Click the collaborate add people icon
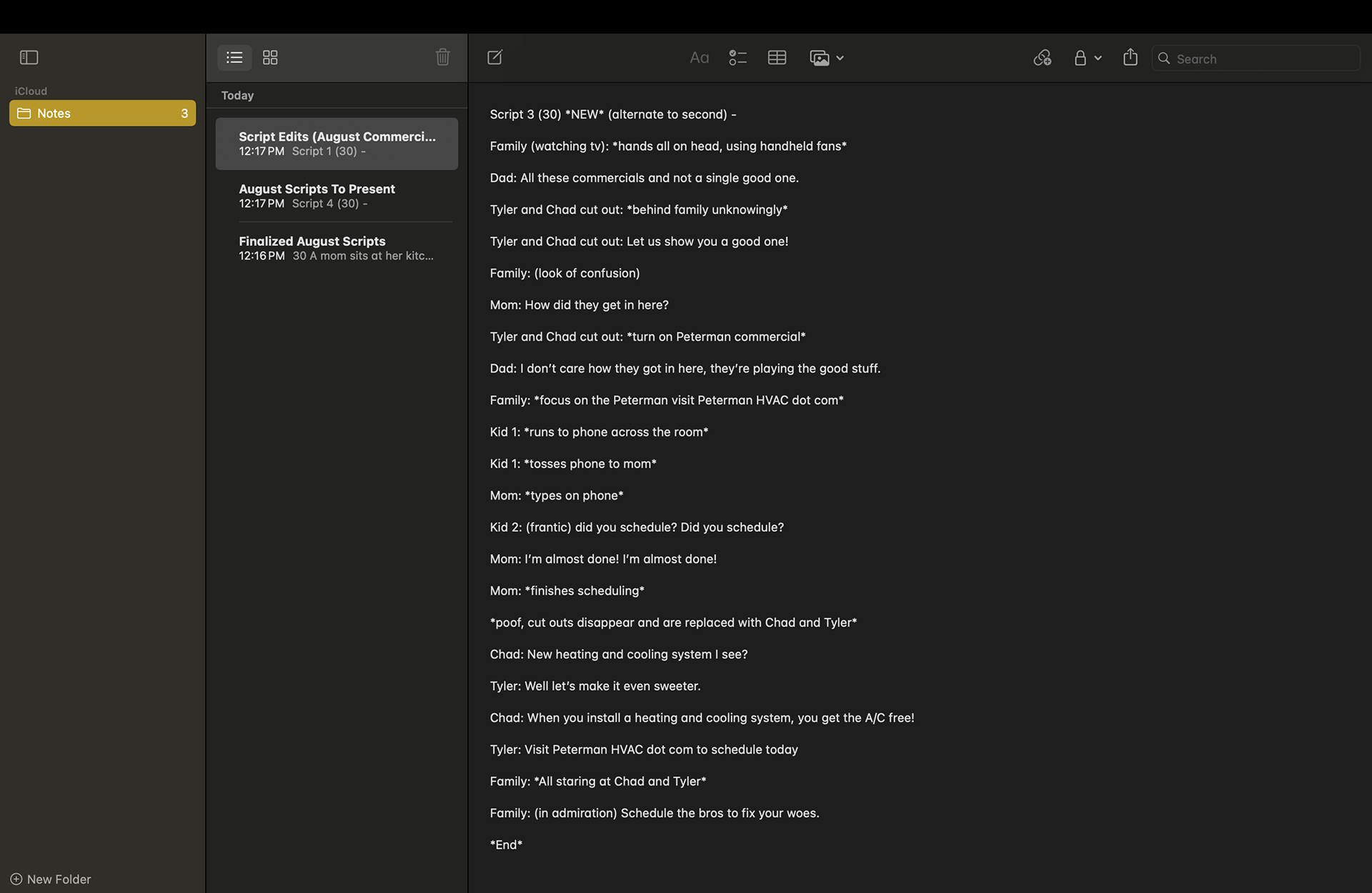 tap(1042, 58)
